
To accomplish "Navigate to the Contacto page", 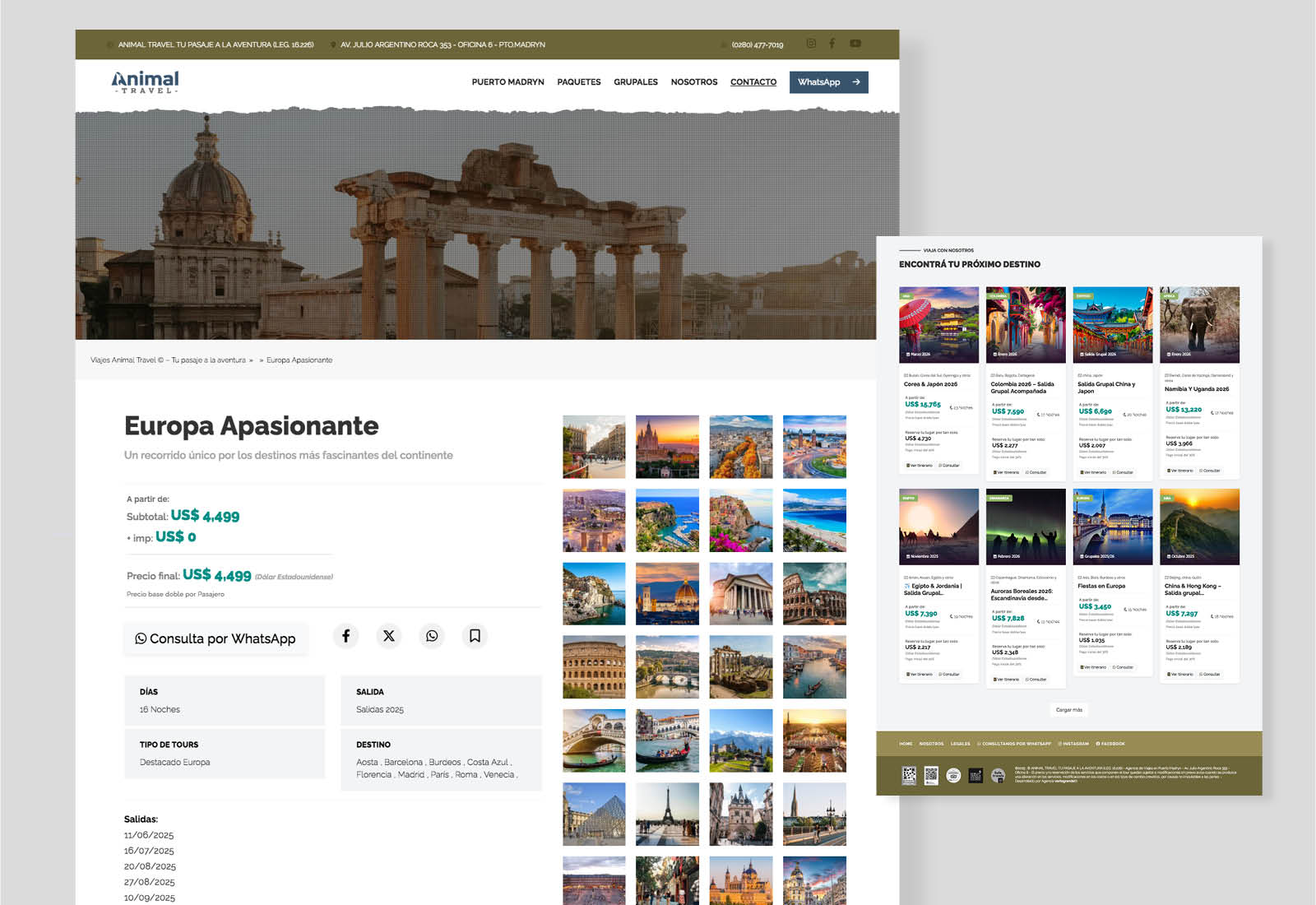I will point(753,82).
